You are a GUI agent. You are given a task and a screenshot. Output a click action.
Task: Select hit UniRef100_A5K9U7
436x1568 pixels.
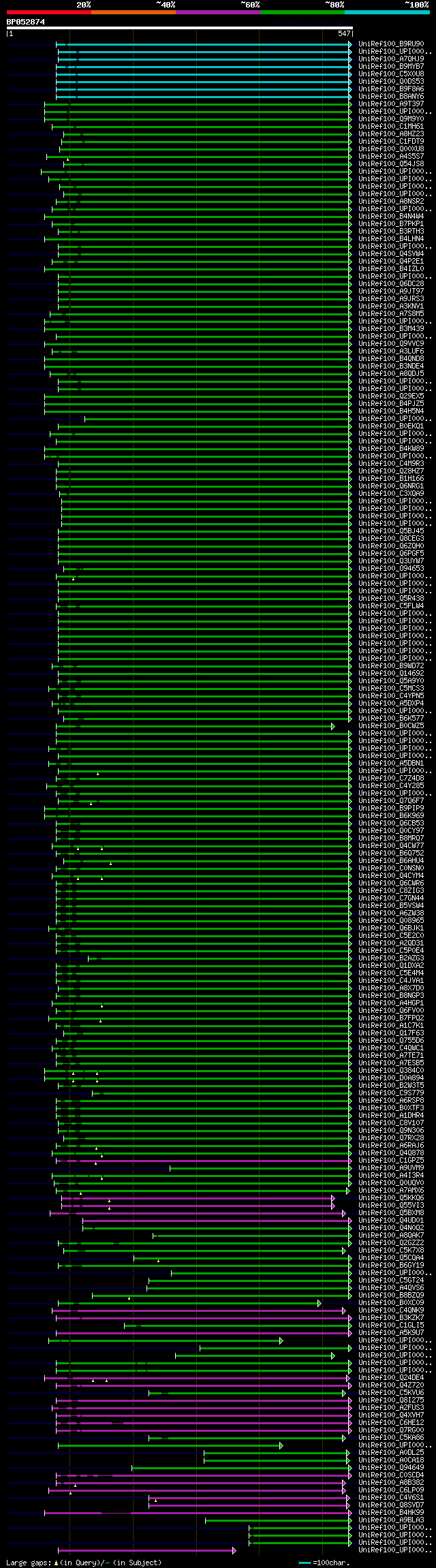(x=391, y=1333)
